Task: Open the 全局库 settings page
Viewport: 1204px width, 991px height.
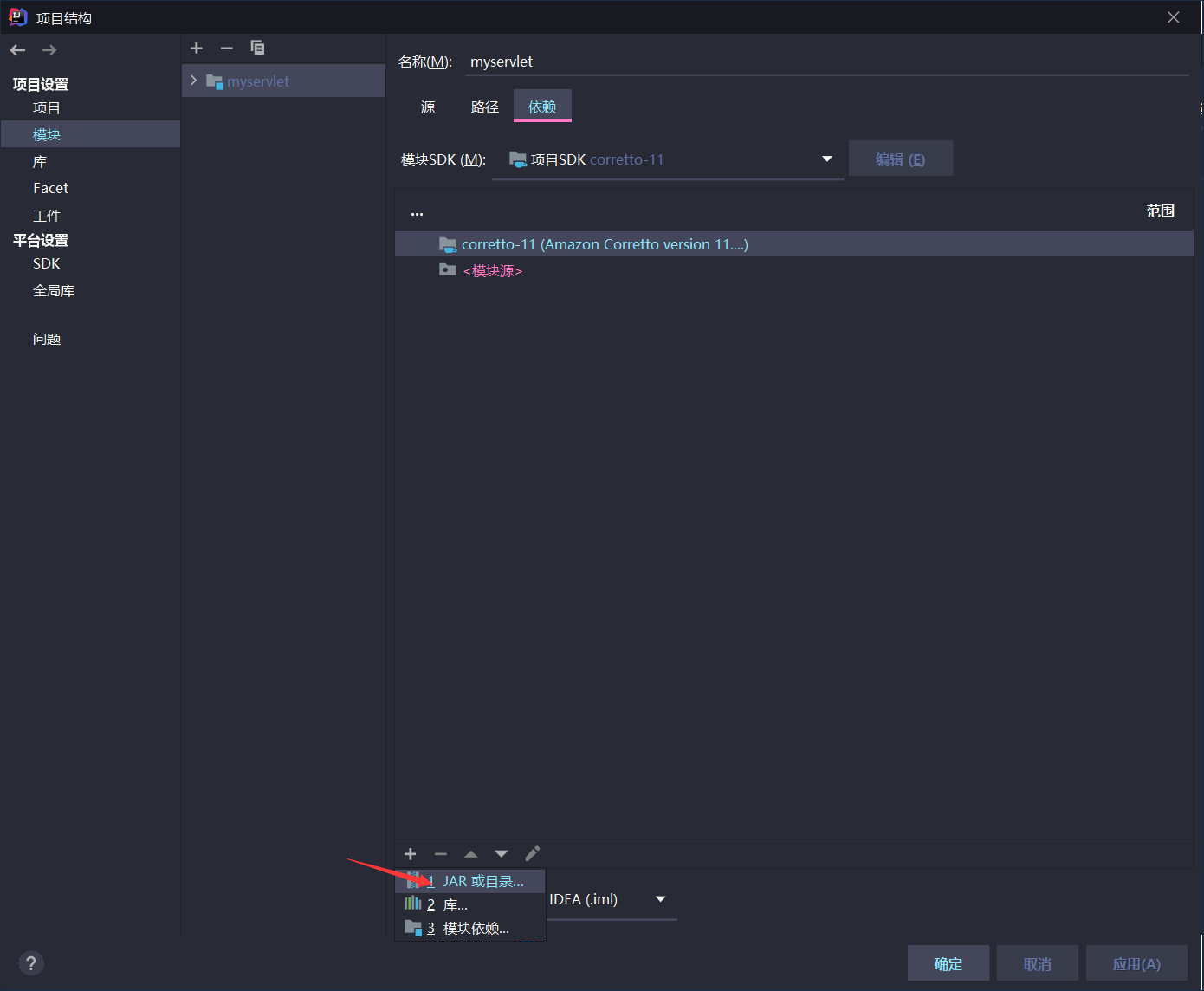Action: [x=54, y=291]
